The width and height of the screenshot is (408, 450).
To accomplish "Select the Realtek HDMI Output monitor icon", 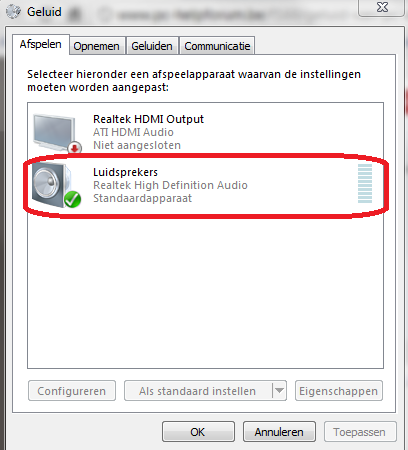I will pyautogui.click(x=54, y=132).
